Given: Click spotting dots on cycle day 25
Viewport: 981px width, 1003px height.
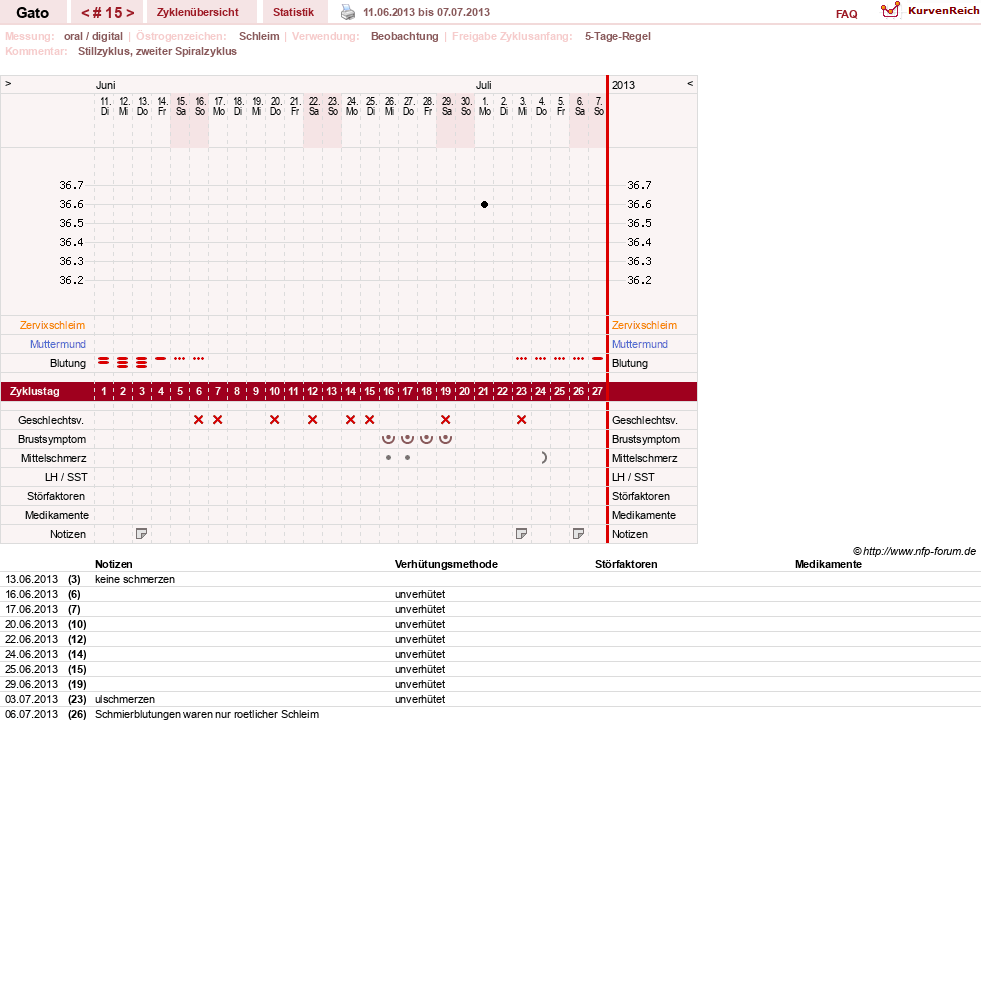Looking at the screenshot, I should (560, 359).
